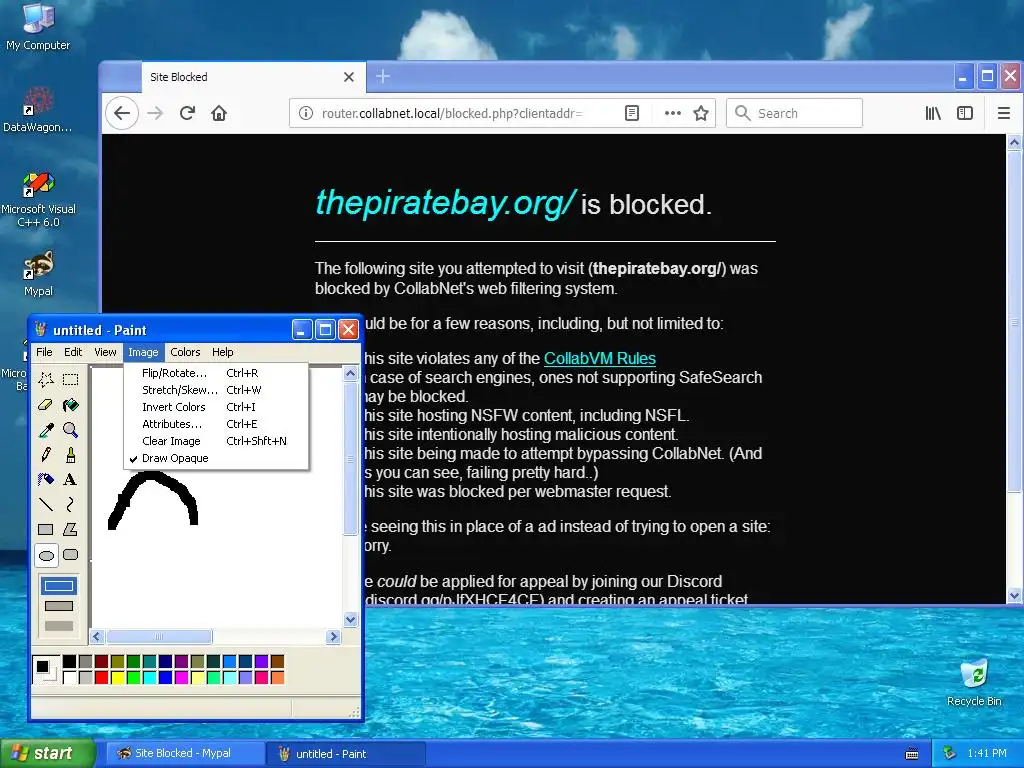The width and height of the screenshot is (1024, 768).
Task: Choose Attributes from Image menu
Action: click(x=216, y=424)
